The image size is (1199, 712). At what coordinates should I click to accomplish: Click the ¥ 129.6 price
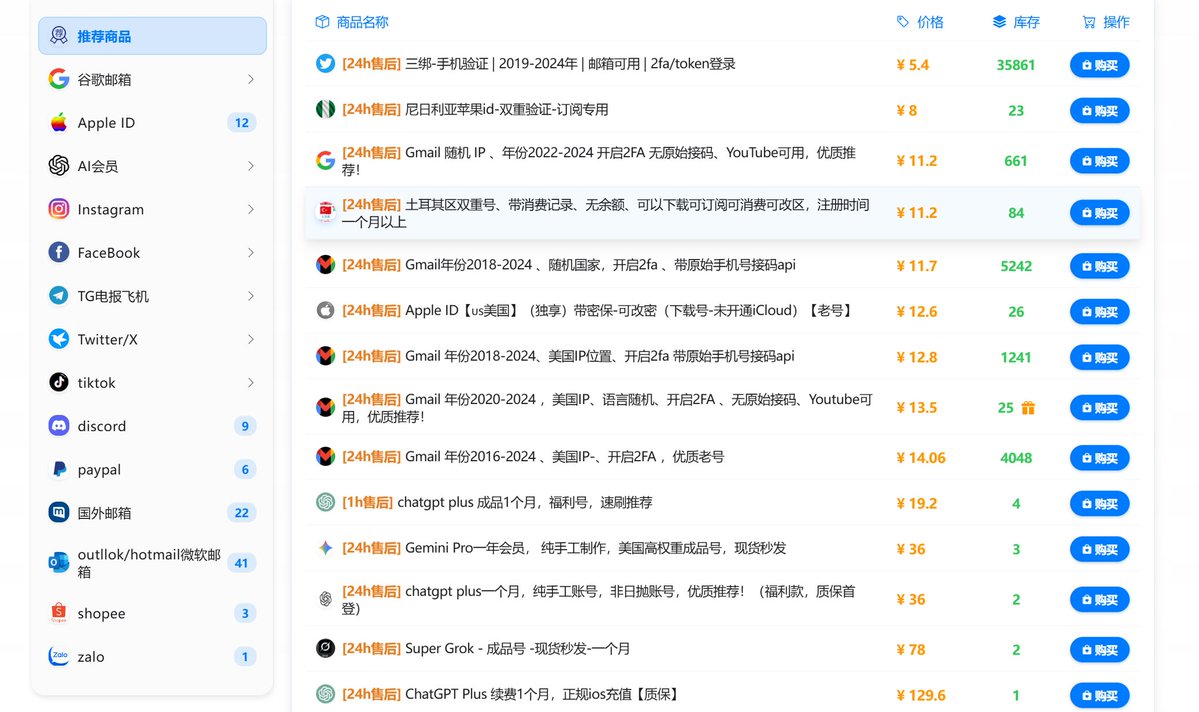[x=921, y=695]
